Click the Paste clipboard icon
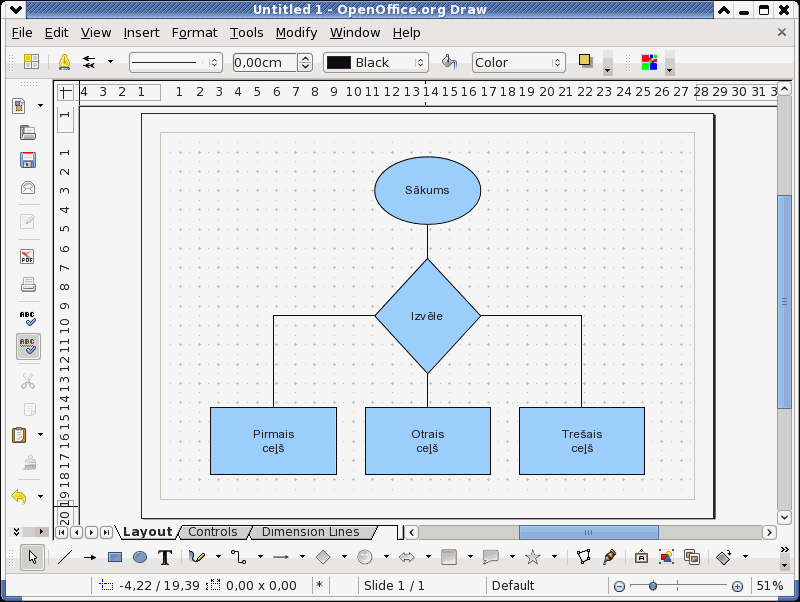800x602 pixels. pos(19,435)
